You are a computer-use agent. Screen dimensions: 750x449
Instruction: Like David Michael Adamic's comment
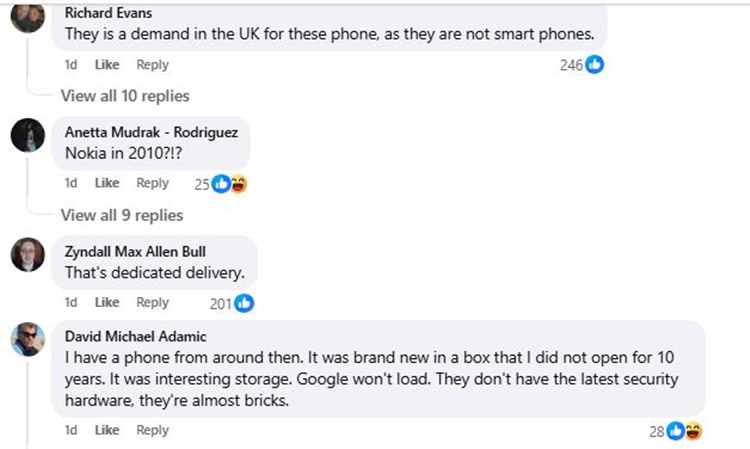(107, 430)
